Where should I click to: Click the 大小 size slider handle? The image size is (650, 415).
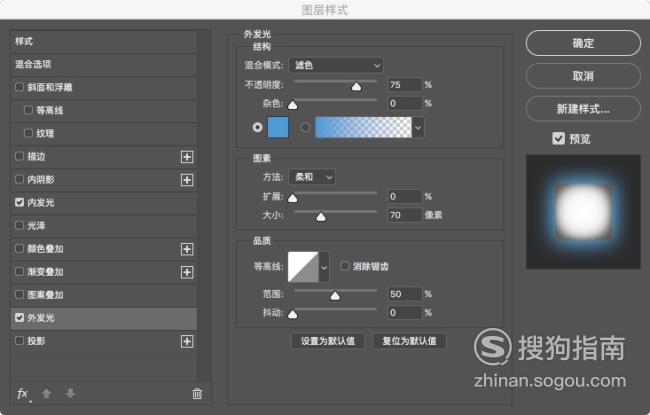321,217
